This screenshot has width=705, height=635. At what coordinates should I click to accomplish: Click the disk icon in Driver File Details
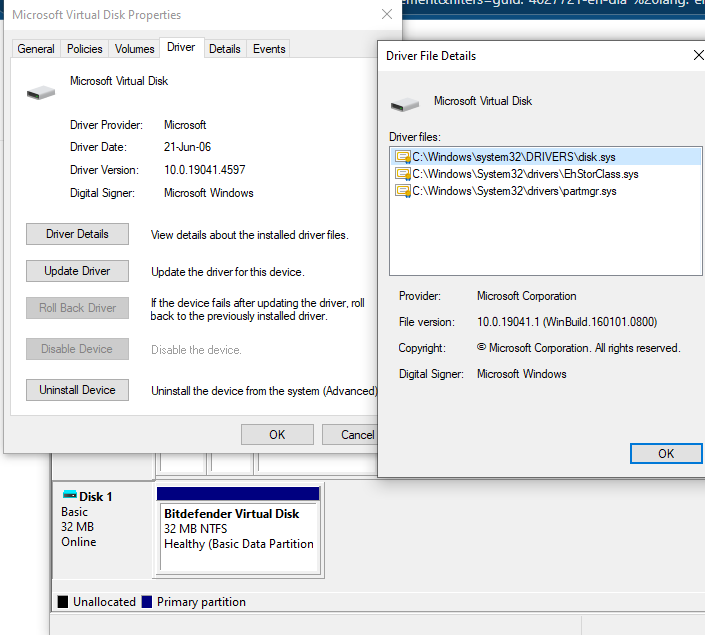pos(405,104)
